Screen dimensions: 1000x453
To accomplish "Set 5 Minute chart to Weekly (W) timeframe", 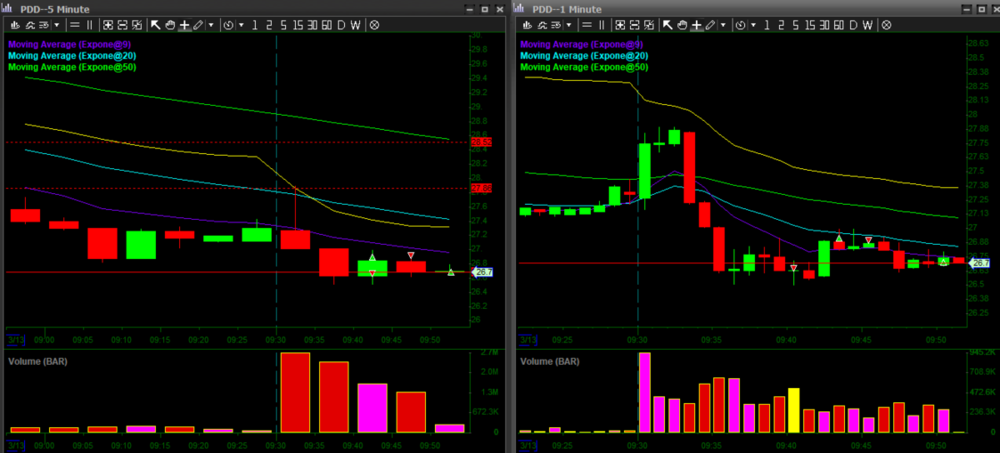I will tap(355, 23).
